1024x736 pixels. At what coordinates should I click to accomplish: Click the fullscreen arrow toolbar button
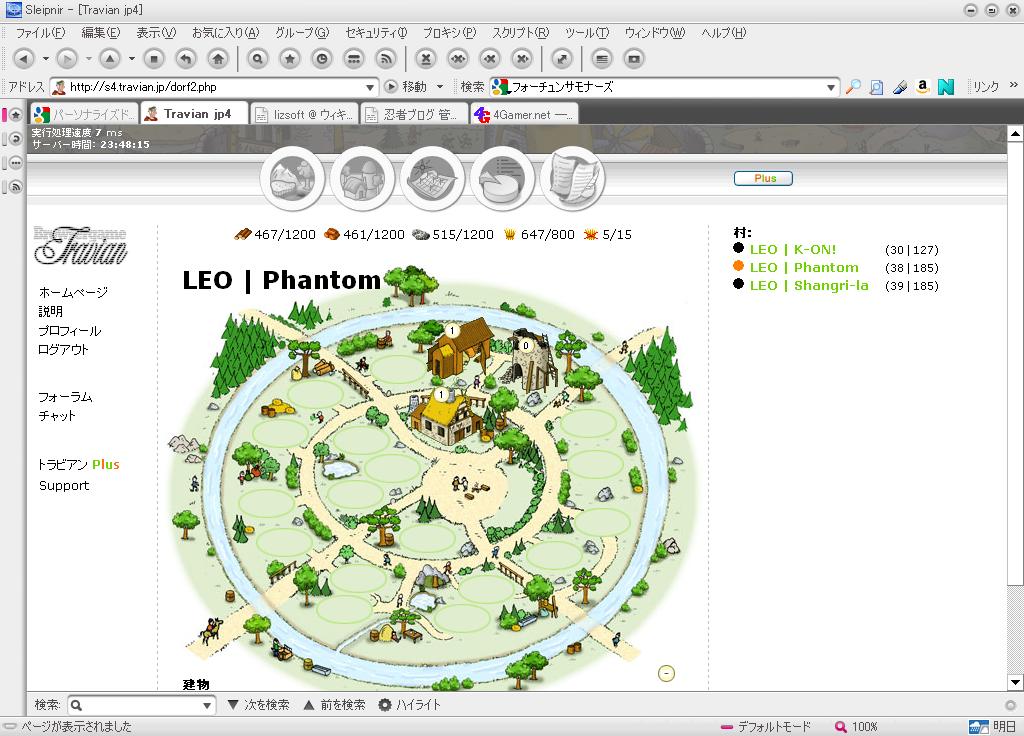point(562,59)
